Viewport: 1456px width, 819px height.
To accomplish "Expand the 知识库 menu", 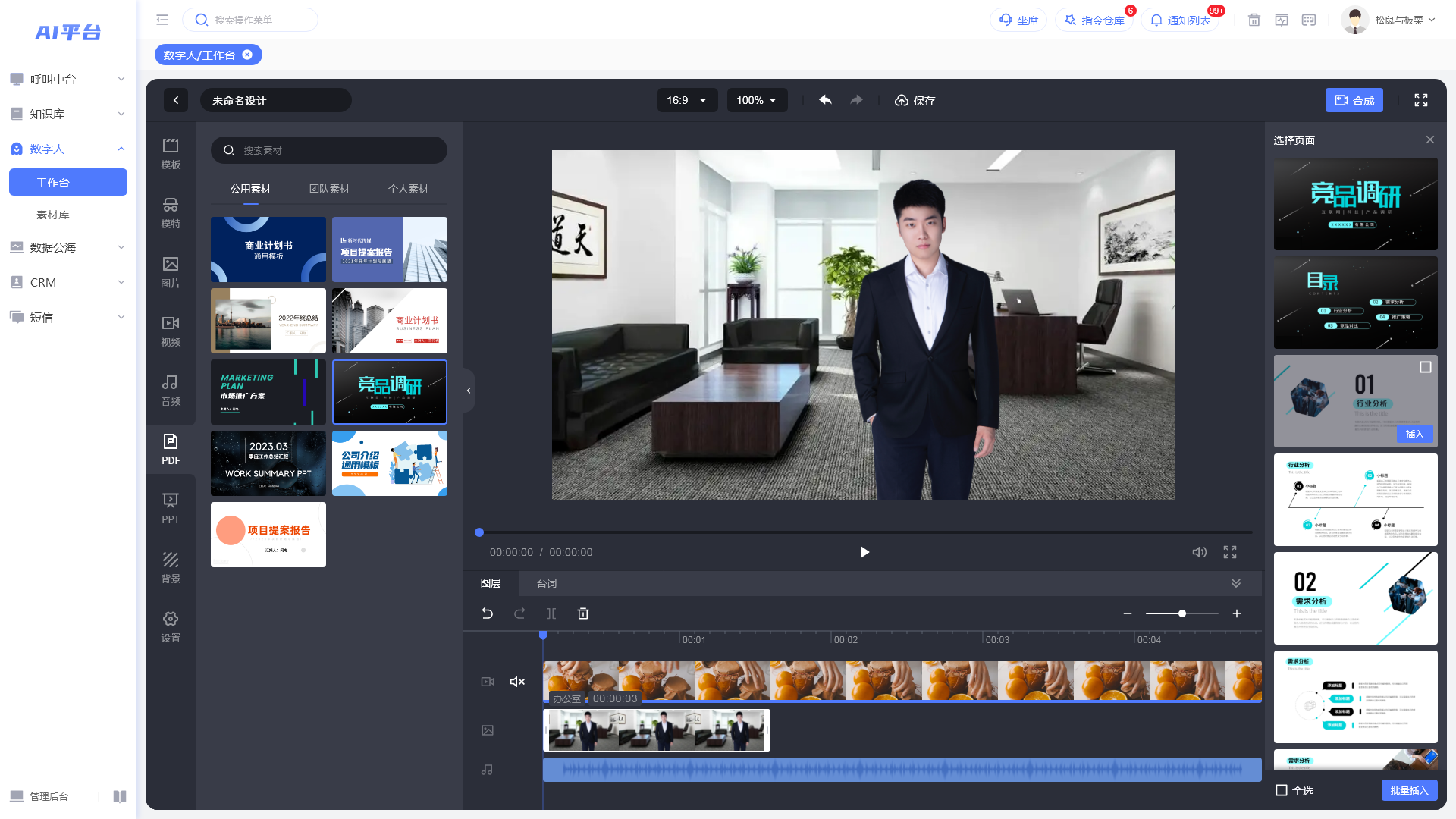I will tap(68, 114).
